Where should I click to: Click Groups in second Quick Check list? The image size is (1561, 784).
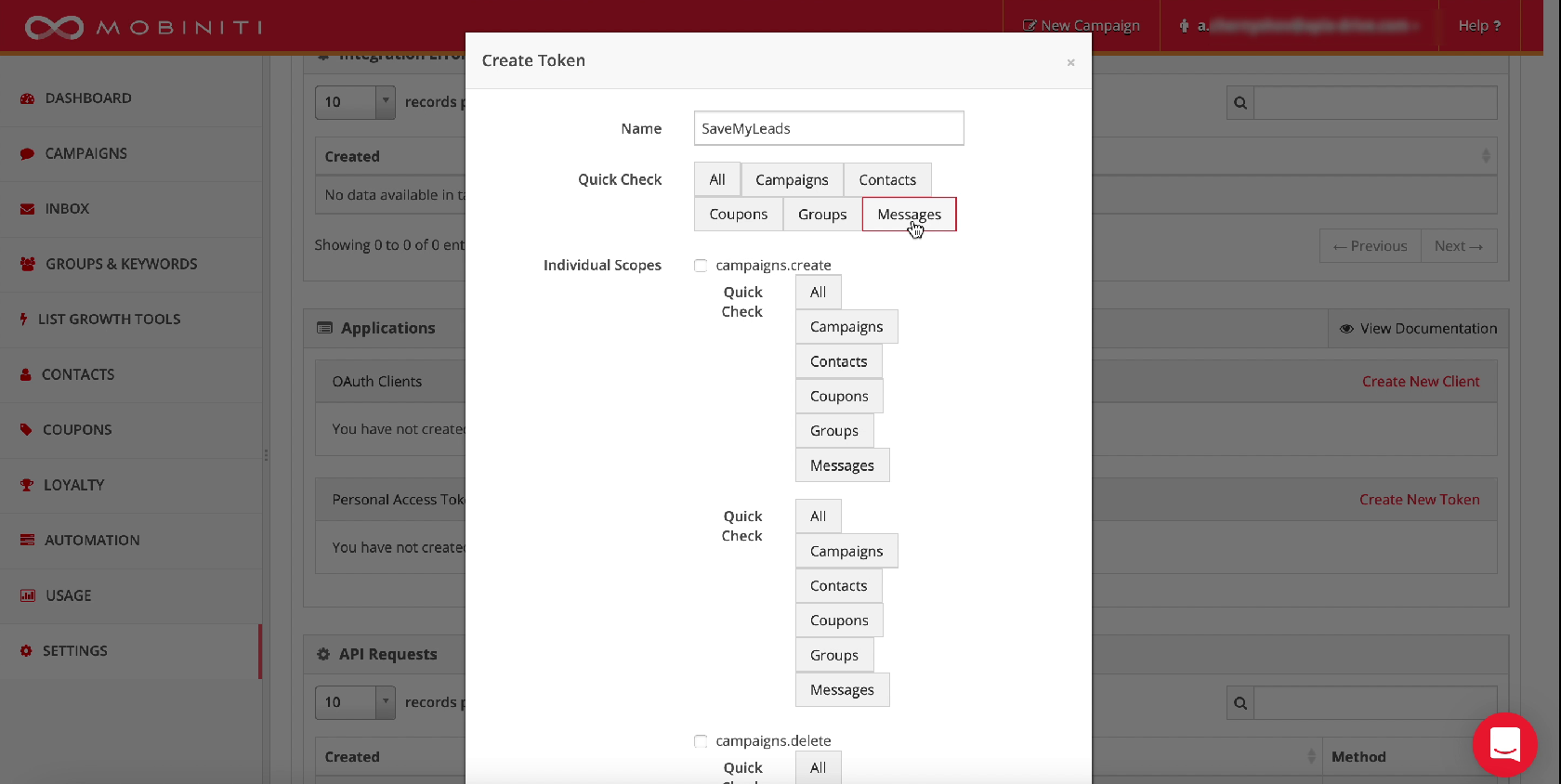pos(834,655)
